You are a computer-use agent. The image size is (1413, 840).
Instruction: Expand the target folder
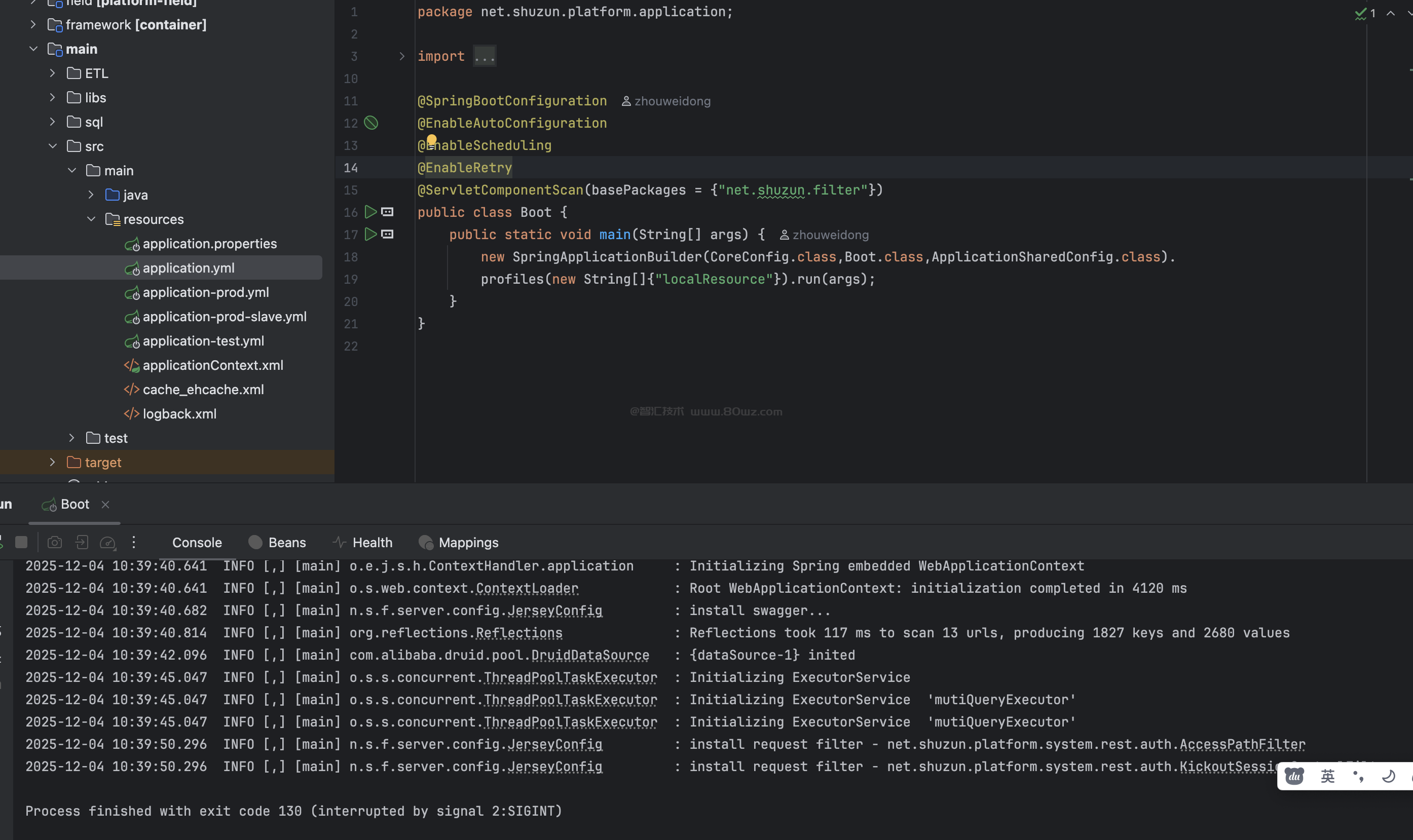point(52,463)
